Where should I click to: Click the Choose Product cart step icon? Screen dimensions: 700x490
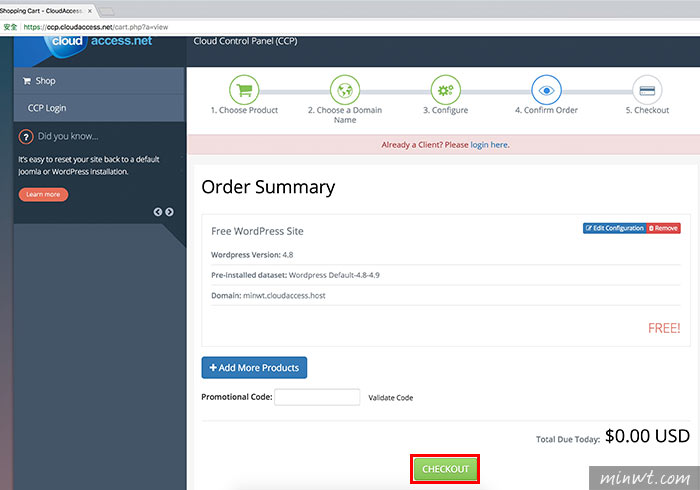(244, 90)
